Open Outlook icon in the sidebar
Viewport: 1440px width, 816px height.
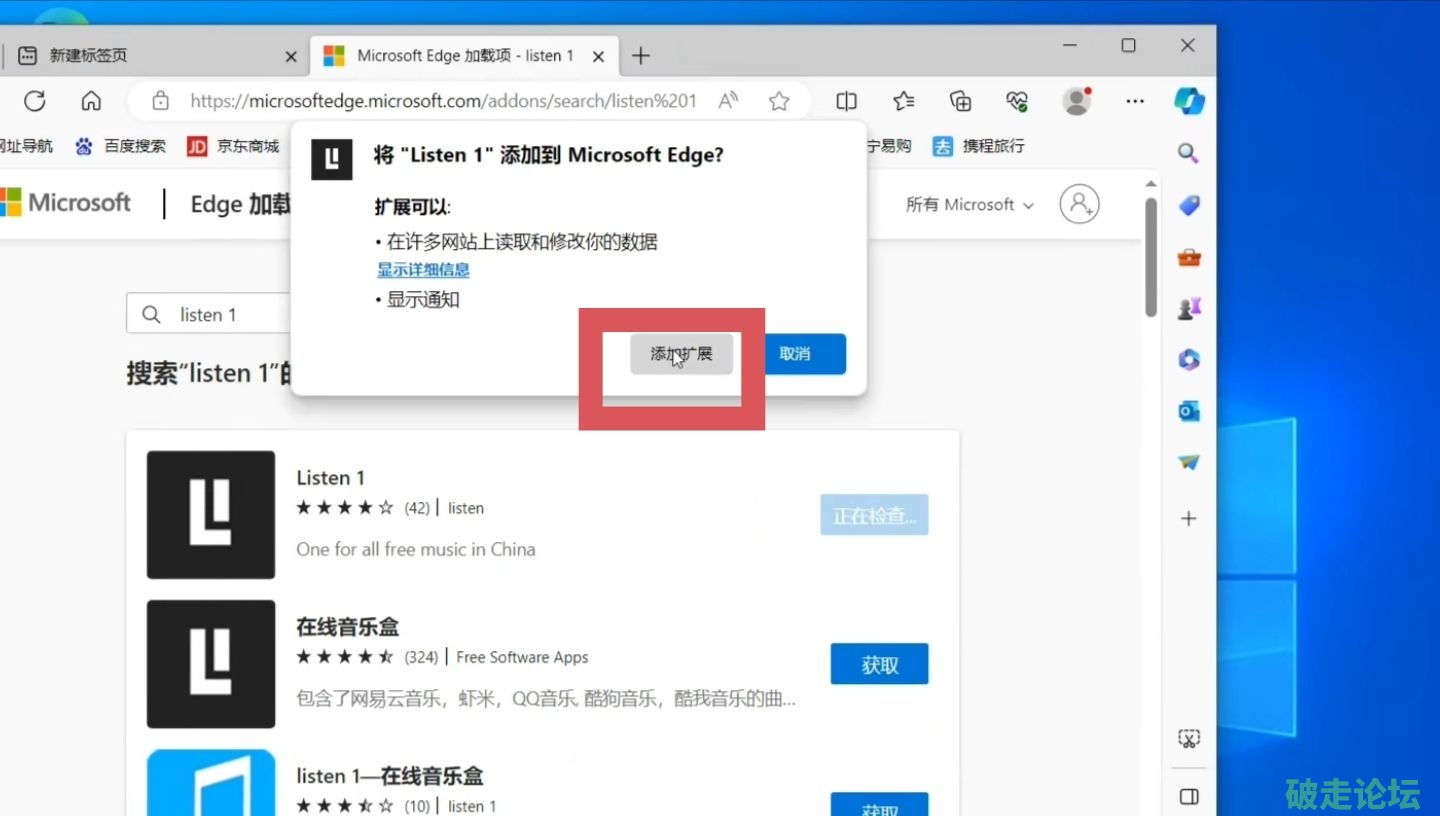point(1188,411)
